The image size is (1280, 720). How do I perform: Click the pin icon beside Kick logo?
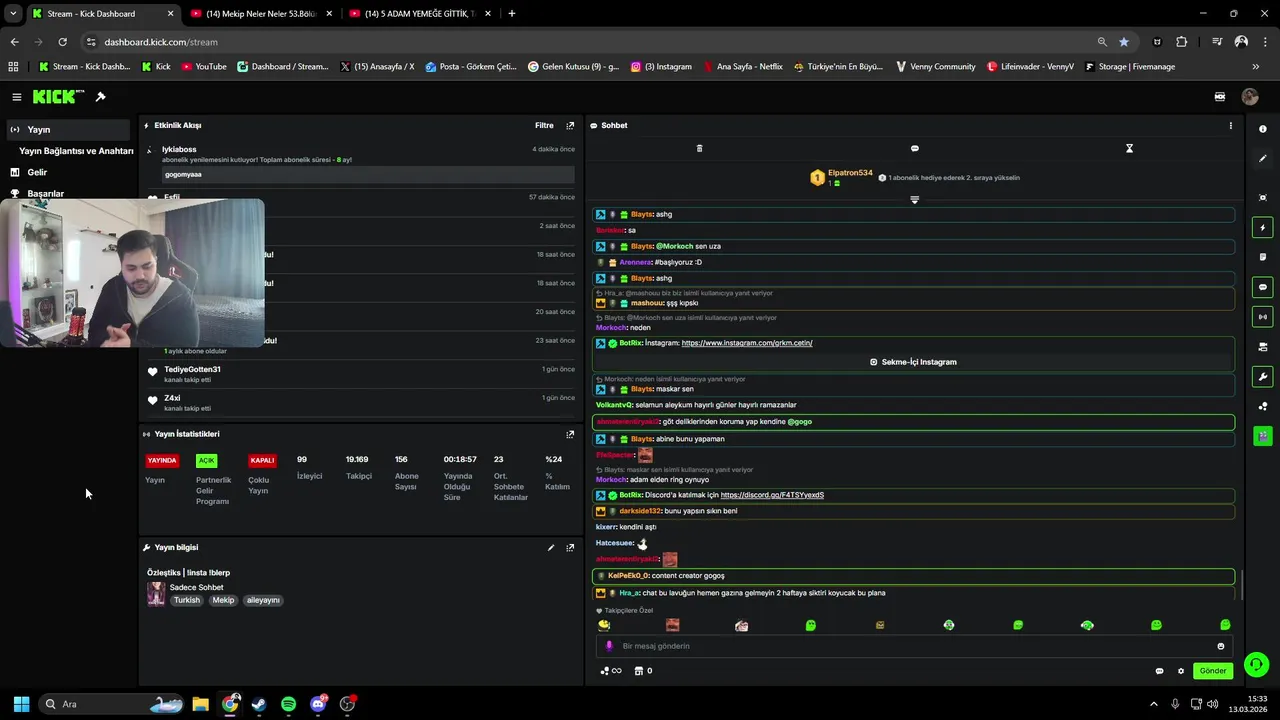(100, 97)
